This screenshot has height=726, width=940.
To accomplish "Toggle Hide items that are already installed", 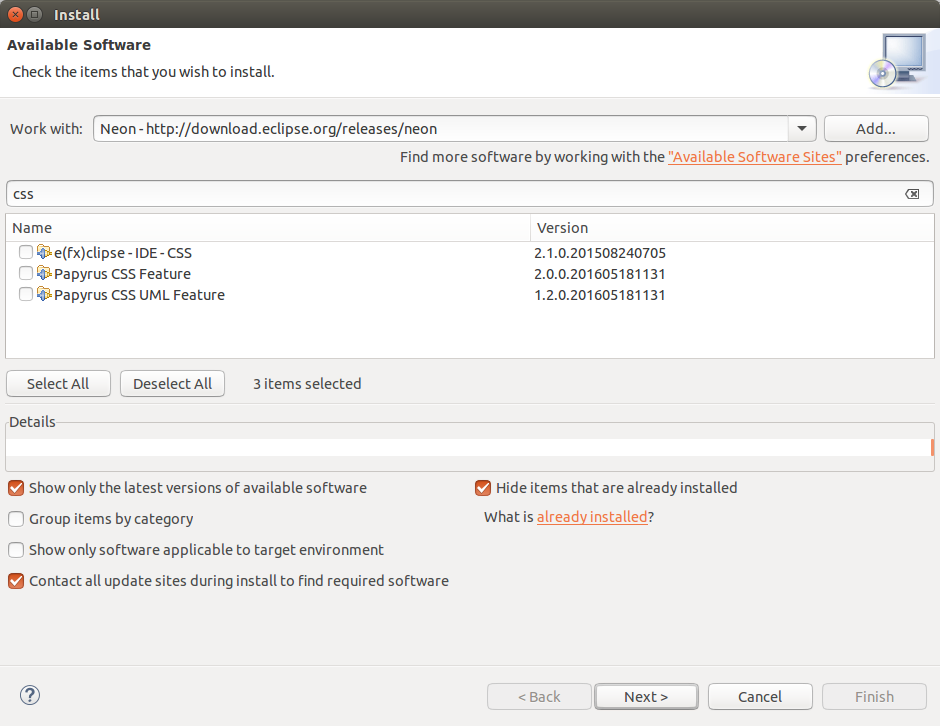I will [483, 488].
